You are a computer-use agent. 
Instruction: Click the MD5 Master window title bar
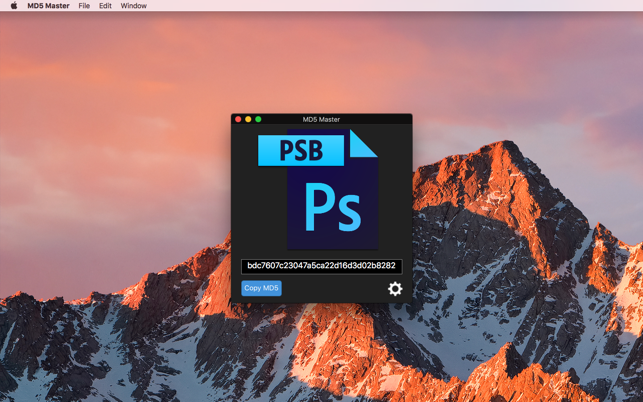(322, 119)
